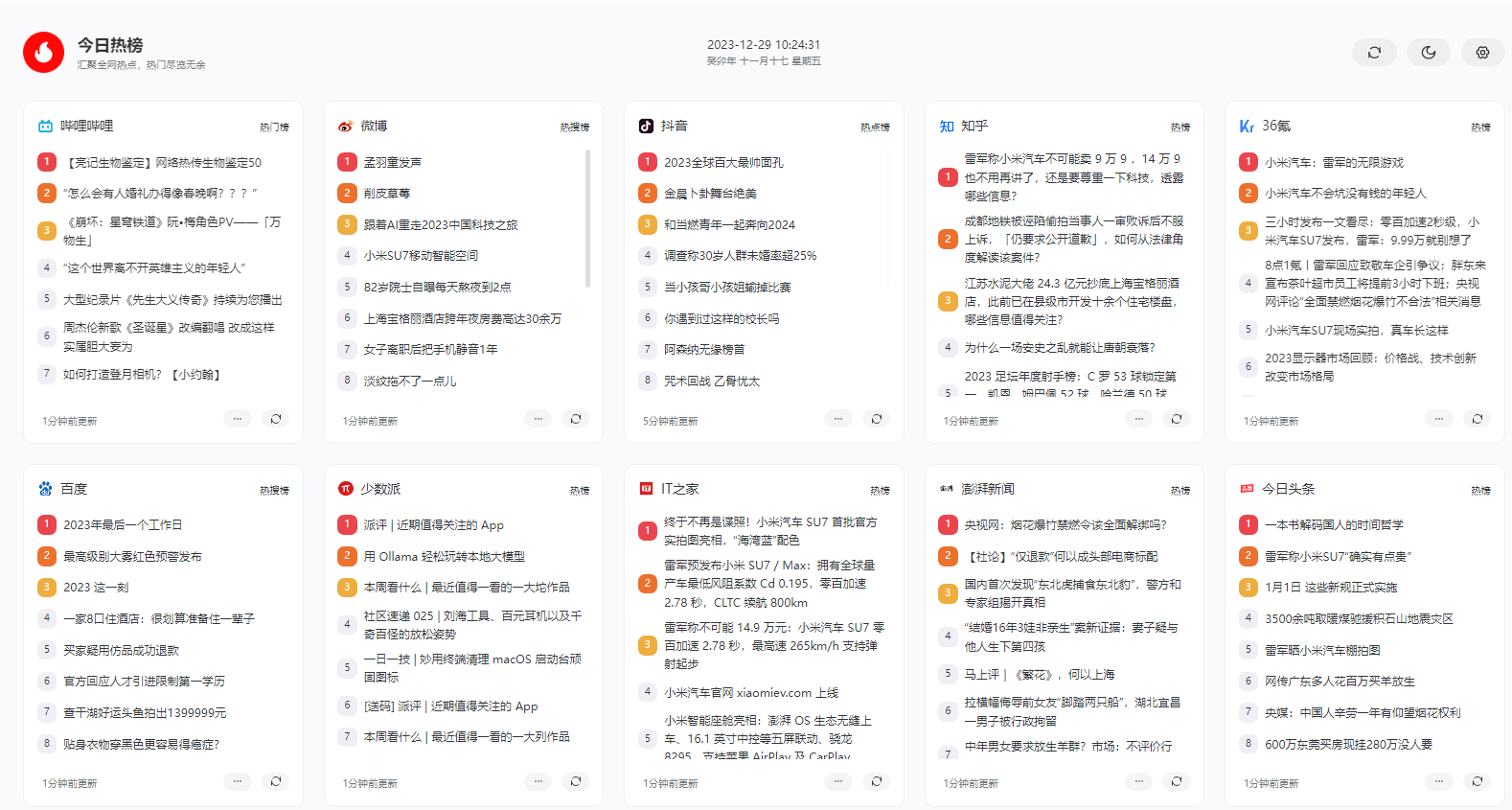Click the 热榜 tag on 今日头条 card
The height and width of the screenshot is (810, 1512).
(x=1481, y=490)
